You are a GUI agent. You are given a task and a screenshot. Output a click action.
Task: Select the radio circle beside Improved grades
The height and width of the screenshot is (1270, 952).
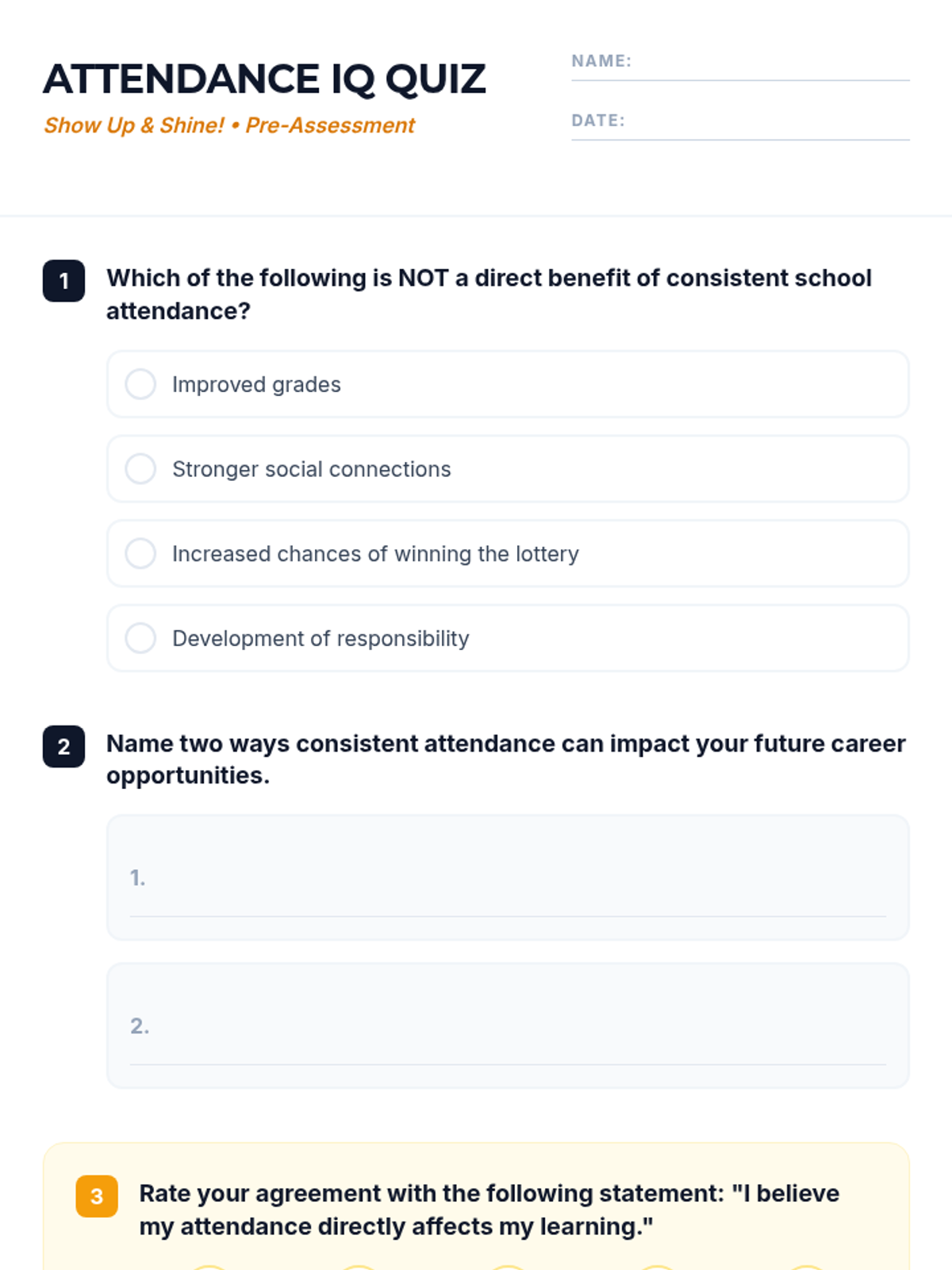click(x=140, y=384)
